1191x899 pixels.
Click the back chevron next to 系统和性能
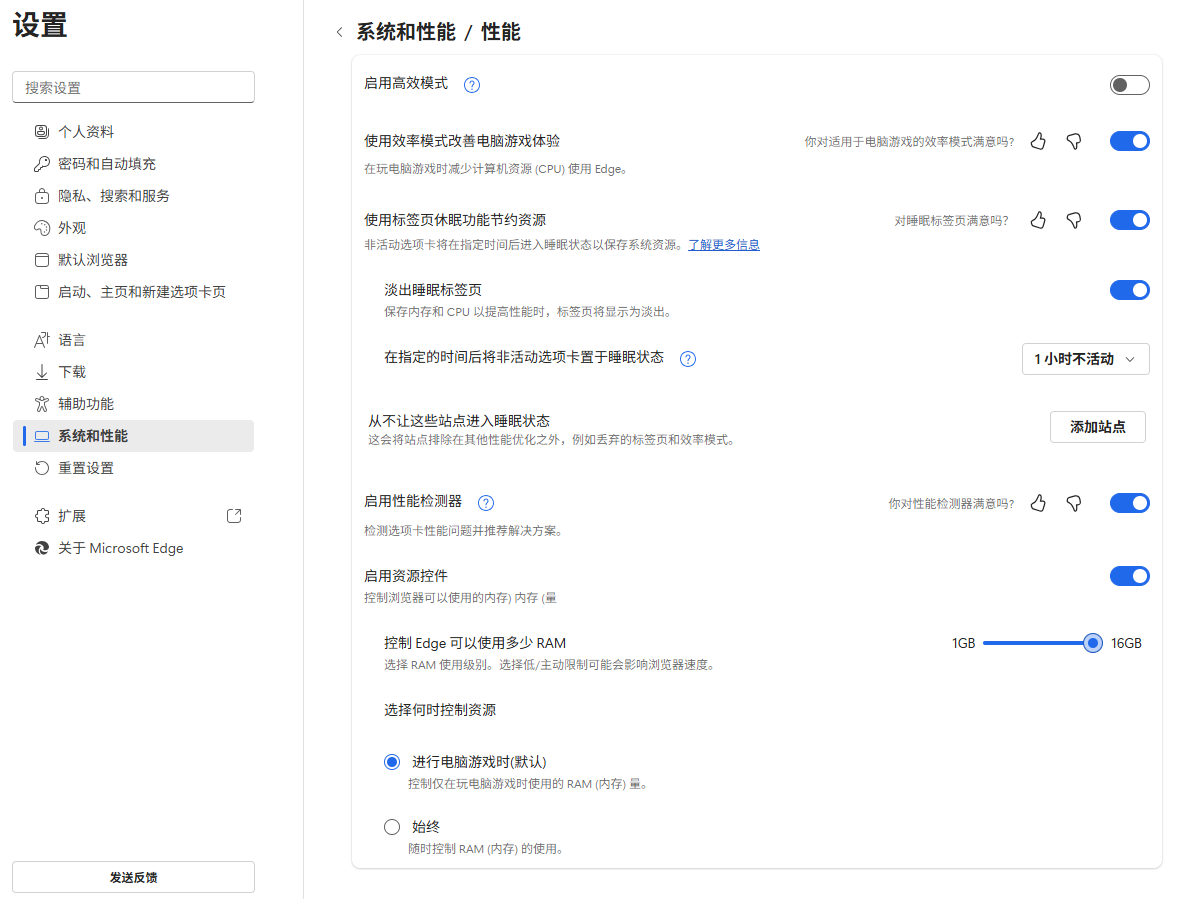339,33
